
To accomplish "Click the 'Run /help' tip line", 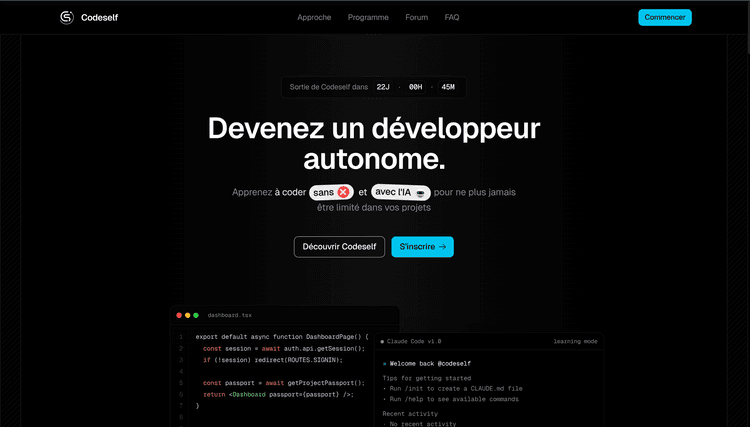I will tap(451, 399).
